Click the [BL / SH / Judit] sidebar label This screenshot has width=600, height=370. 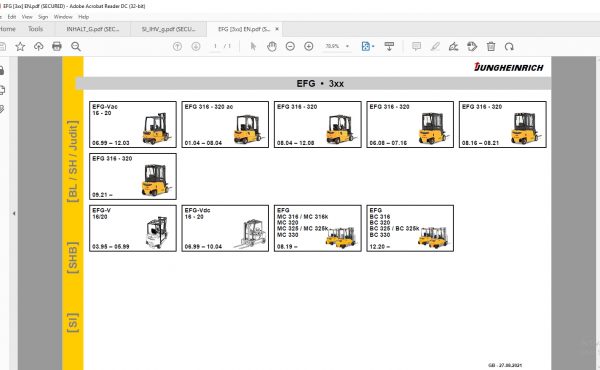pyautogui.click(x=72, y=162)
